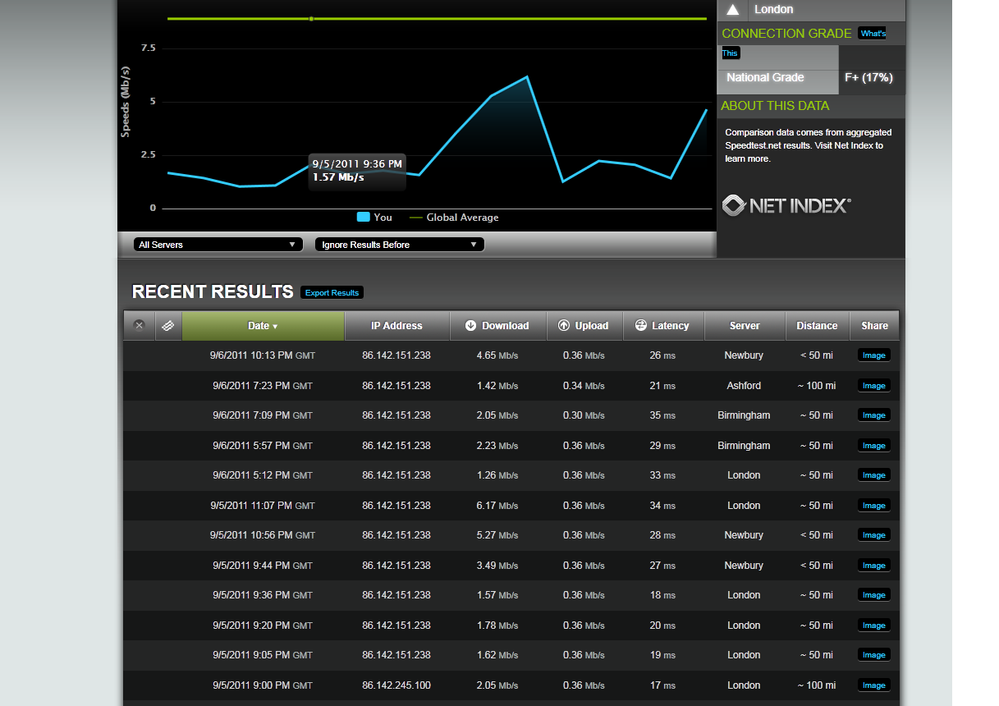This screenshot has height=706, width=999.
Task: Click the X clear icon in results header
Action: click(x=138, y=325)
